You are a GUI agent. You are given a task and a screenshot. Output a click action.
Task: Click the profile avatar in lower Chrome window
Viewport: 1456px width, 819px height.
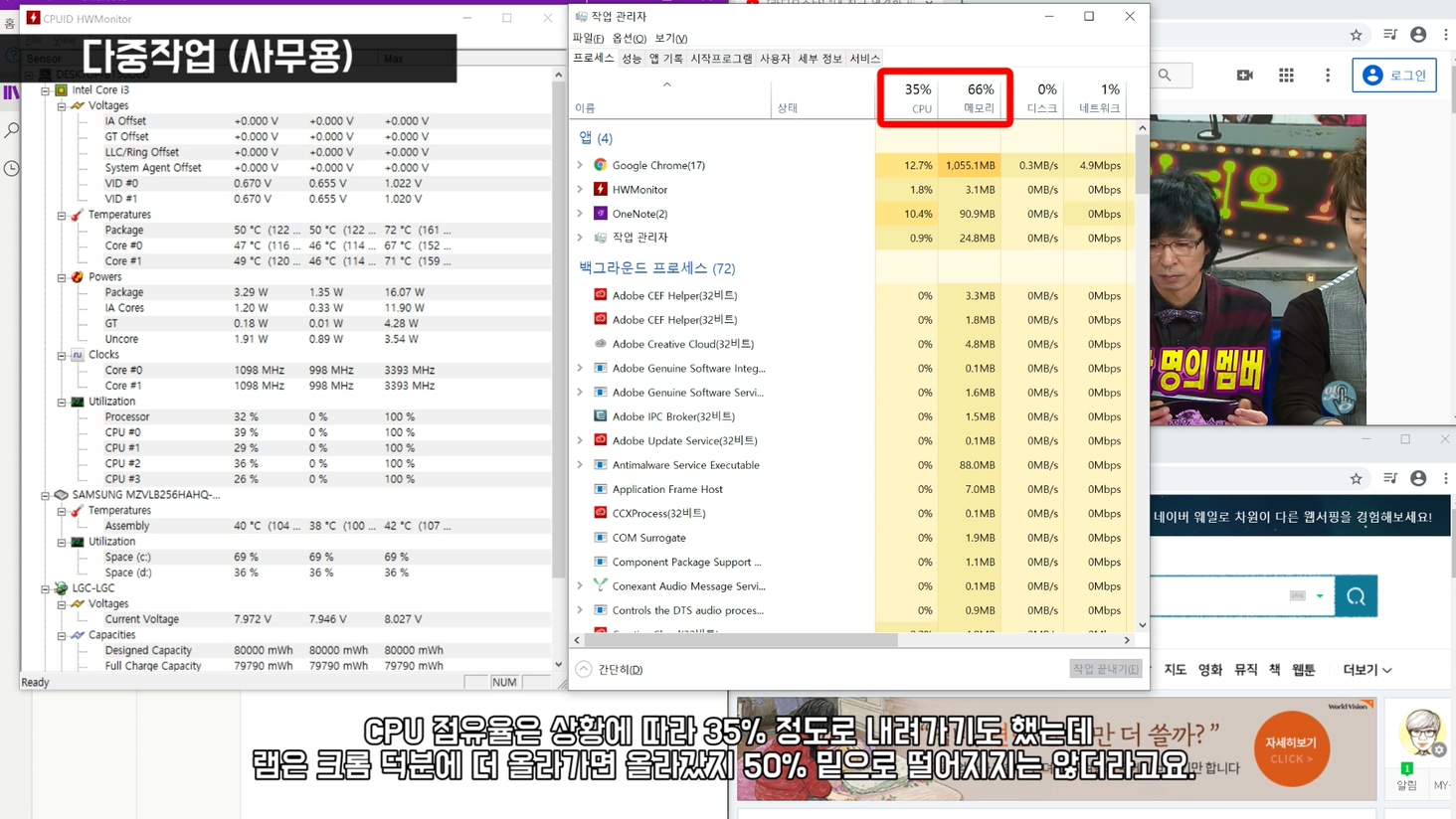(x=1418, y=479)
